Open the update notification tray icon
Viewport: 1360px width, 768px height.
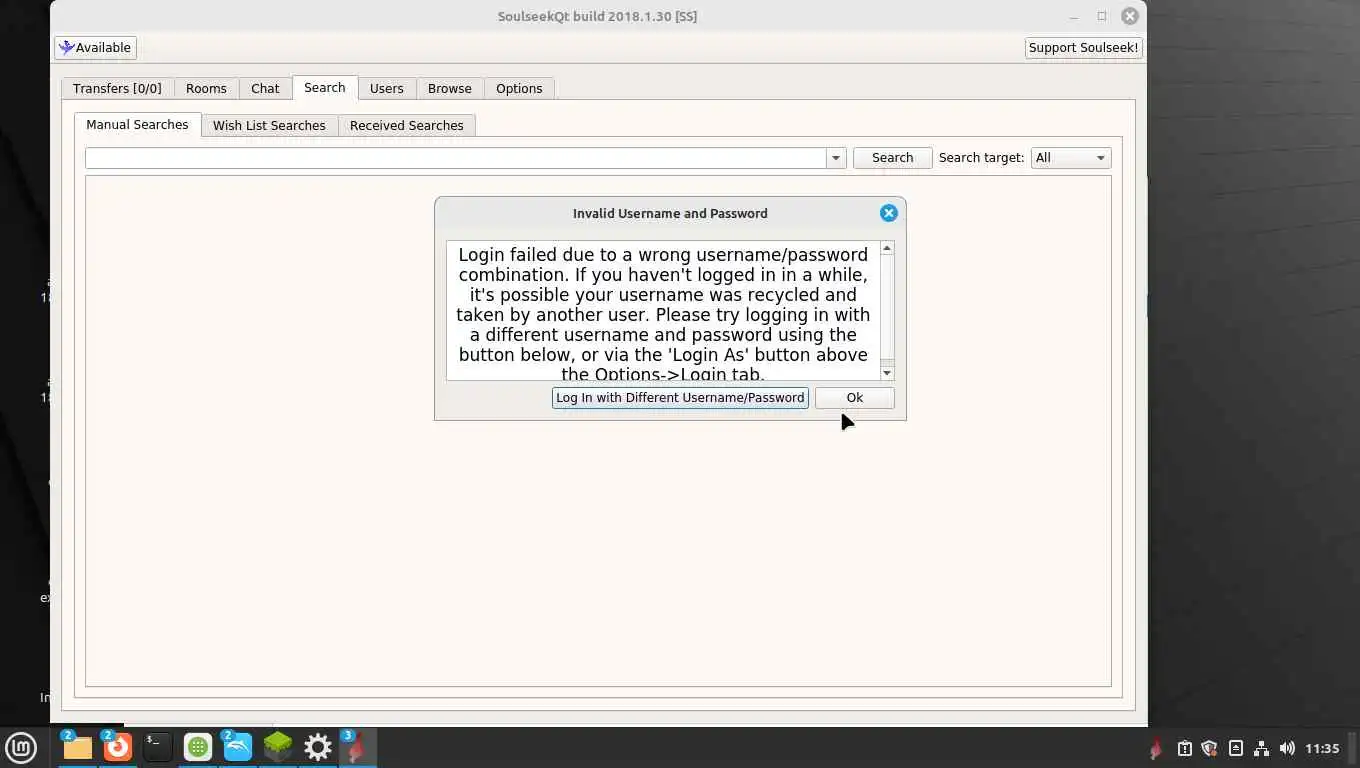(x=1184, y=748)
